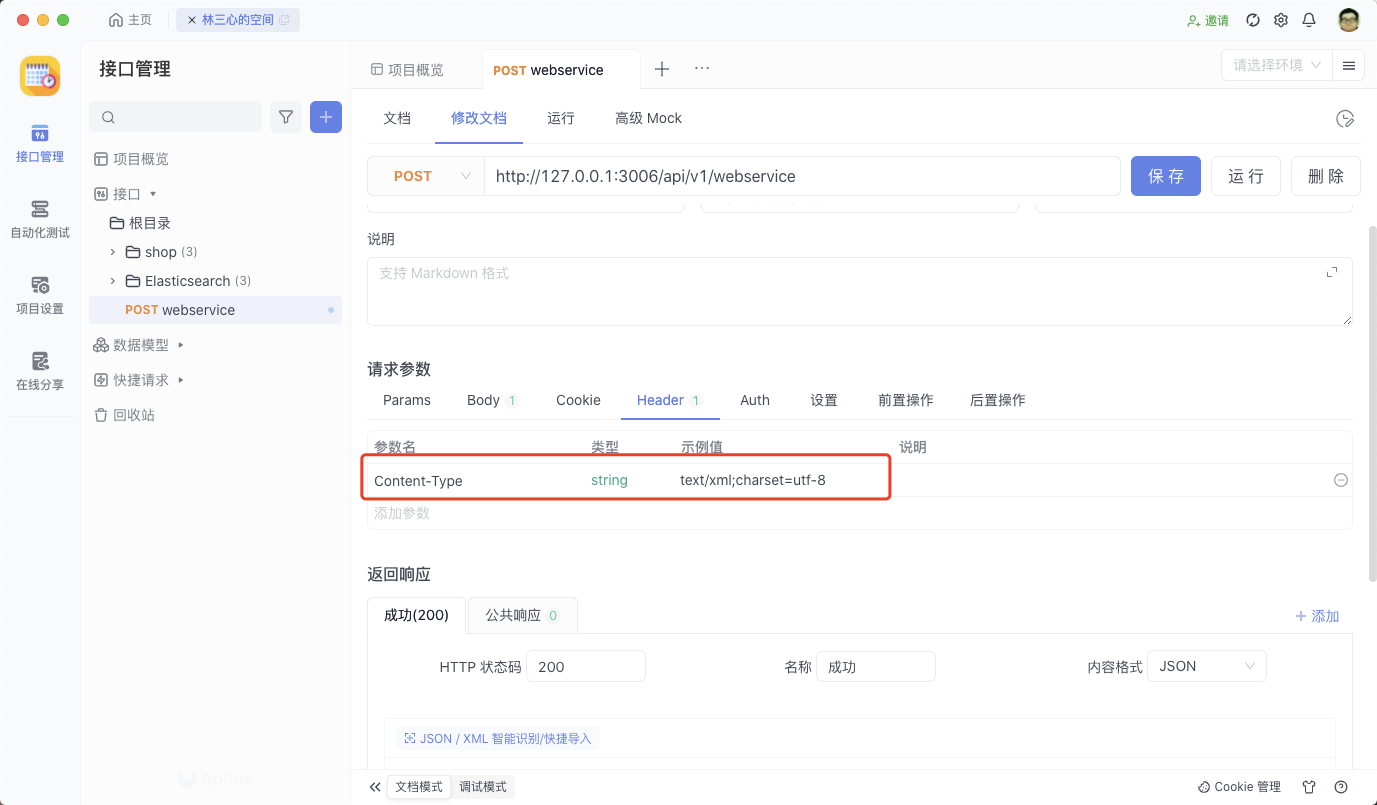Viewport: 1377px width, 805px height.
Task: Click the 保存 button
Action: pyautogui.click(x=1165, y=175)
